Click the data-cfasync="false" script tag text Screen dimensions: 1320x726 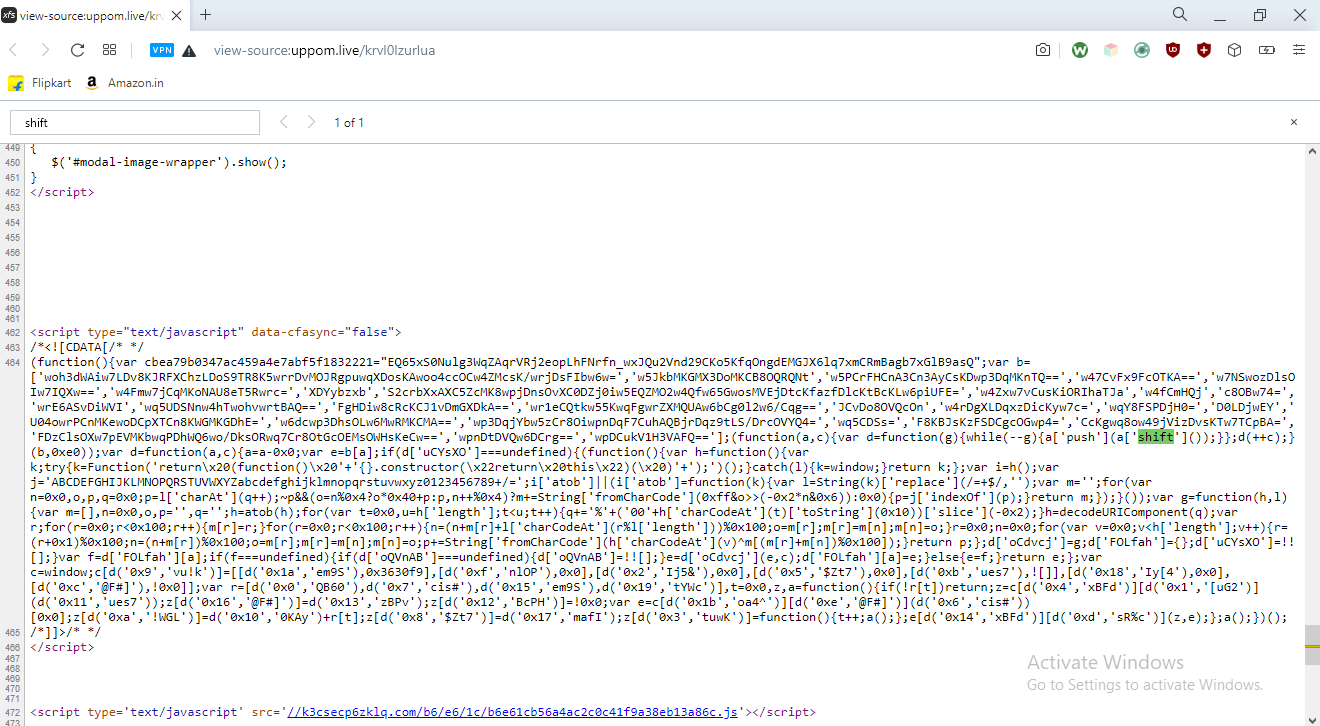tap(216, 331)
